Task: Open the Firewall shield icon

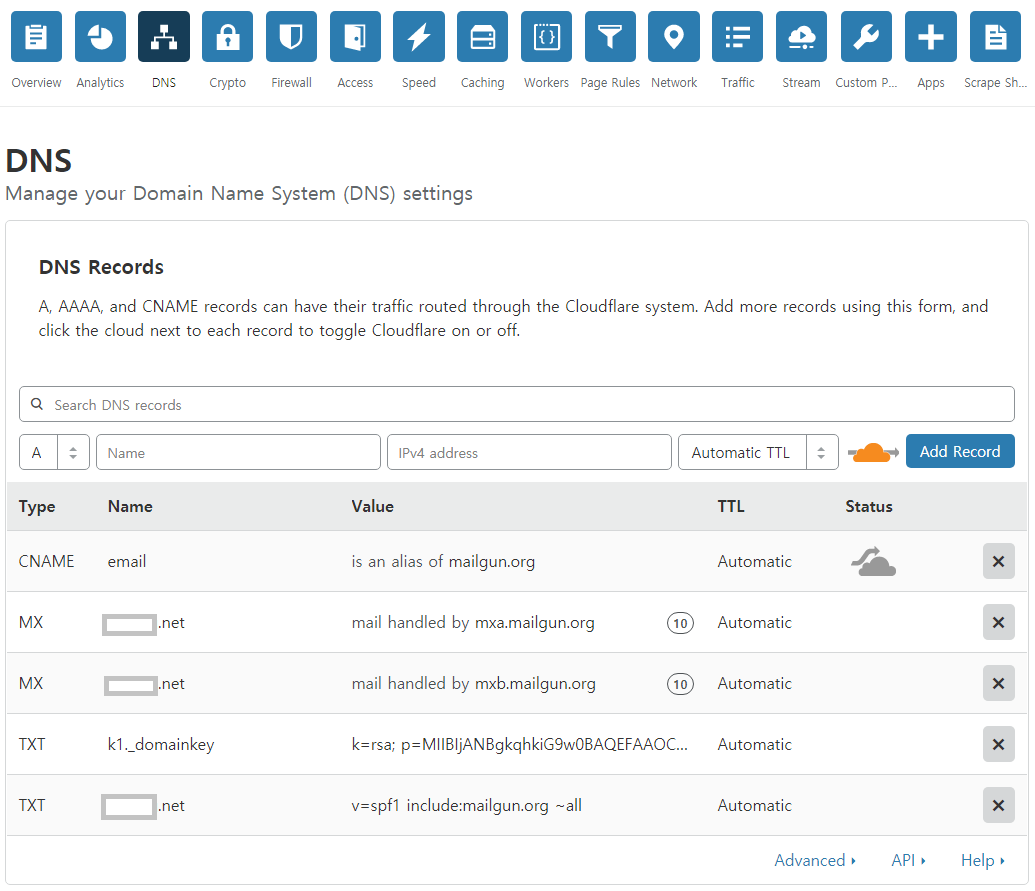Action: (291, 36)
